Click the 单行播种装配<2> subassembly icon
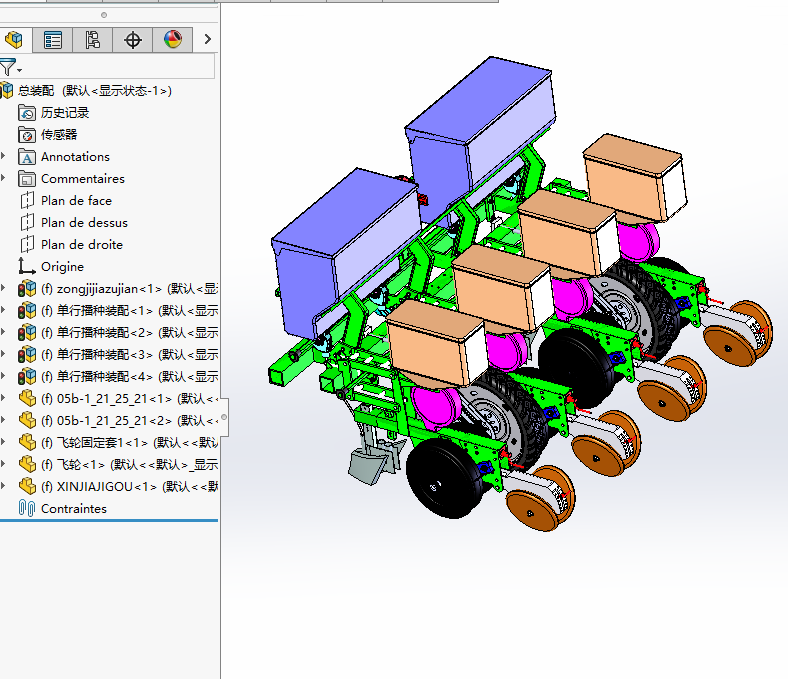Viewport: 788px width, 679px height. (27, 333)
